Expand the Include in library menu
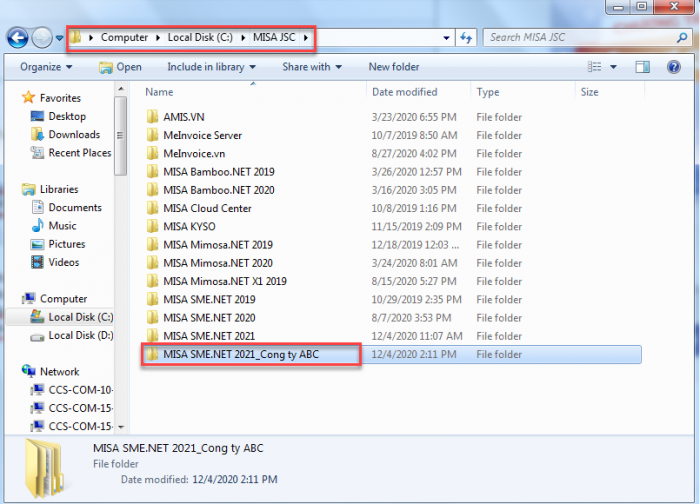700x504 pixels. (210, 67)
